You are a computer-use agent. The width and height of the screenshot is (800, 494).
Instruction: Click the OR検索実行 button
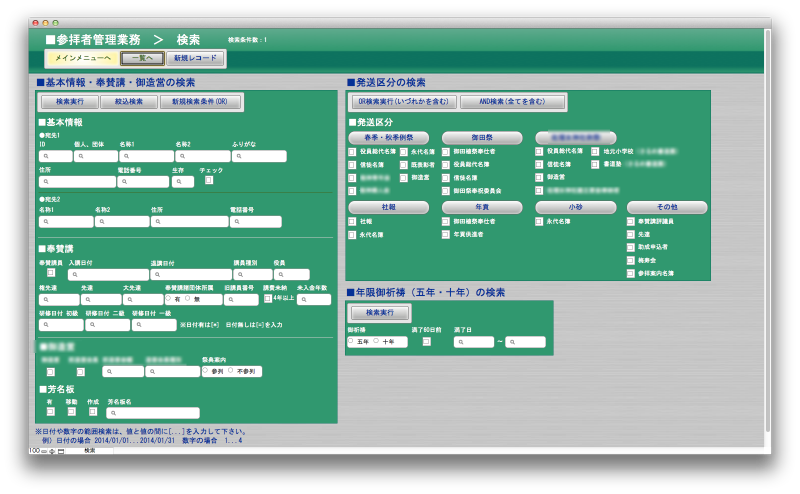coord(404,102)
